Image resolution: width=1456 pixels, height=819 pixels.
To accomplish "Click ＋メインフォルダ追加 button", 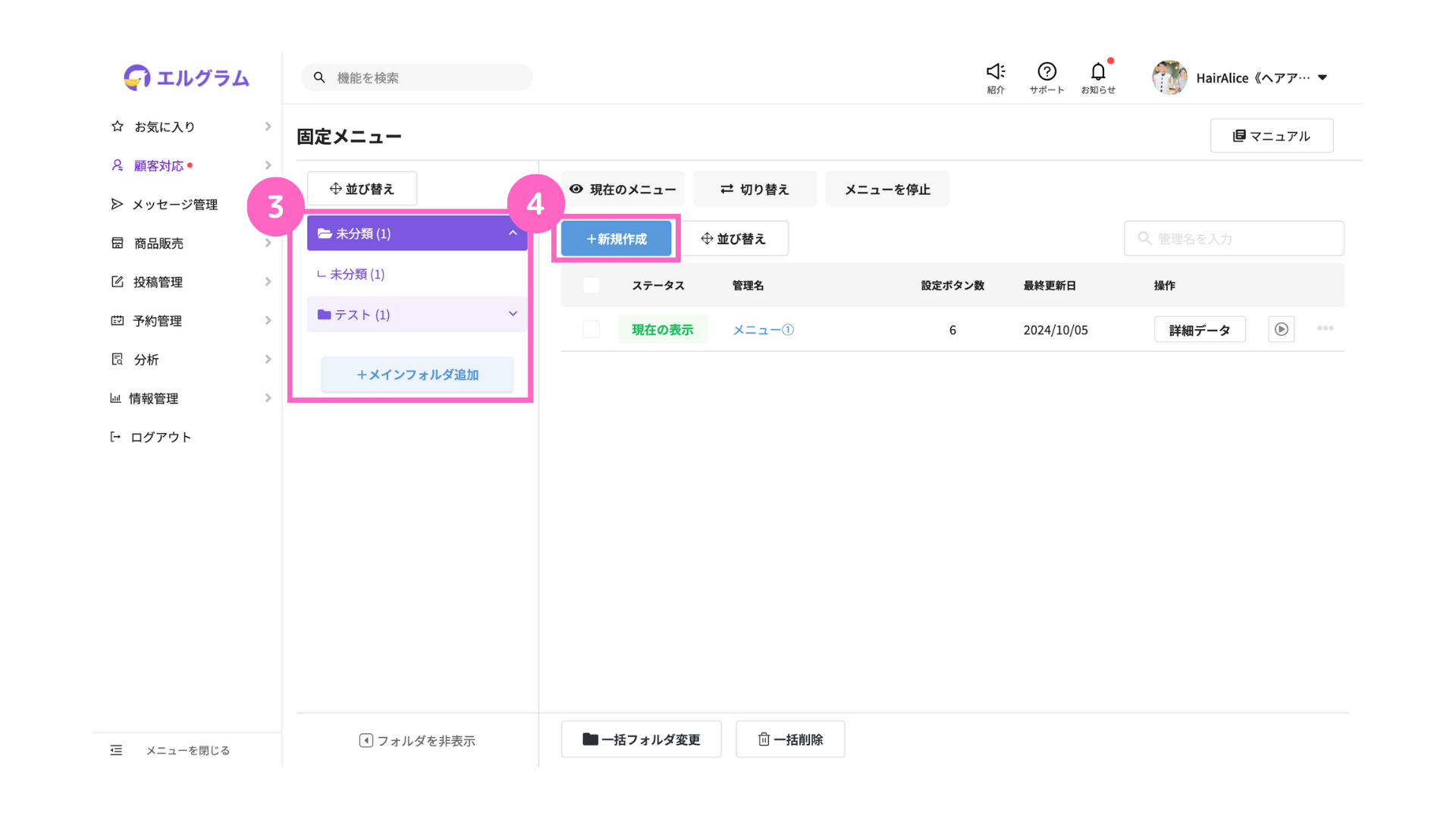I will [x=417, y=375].
